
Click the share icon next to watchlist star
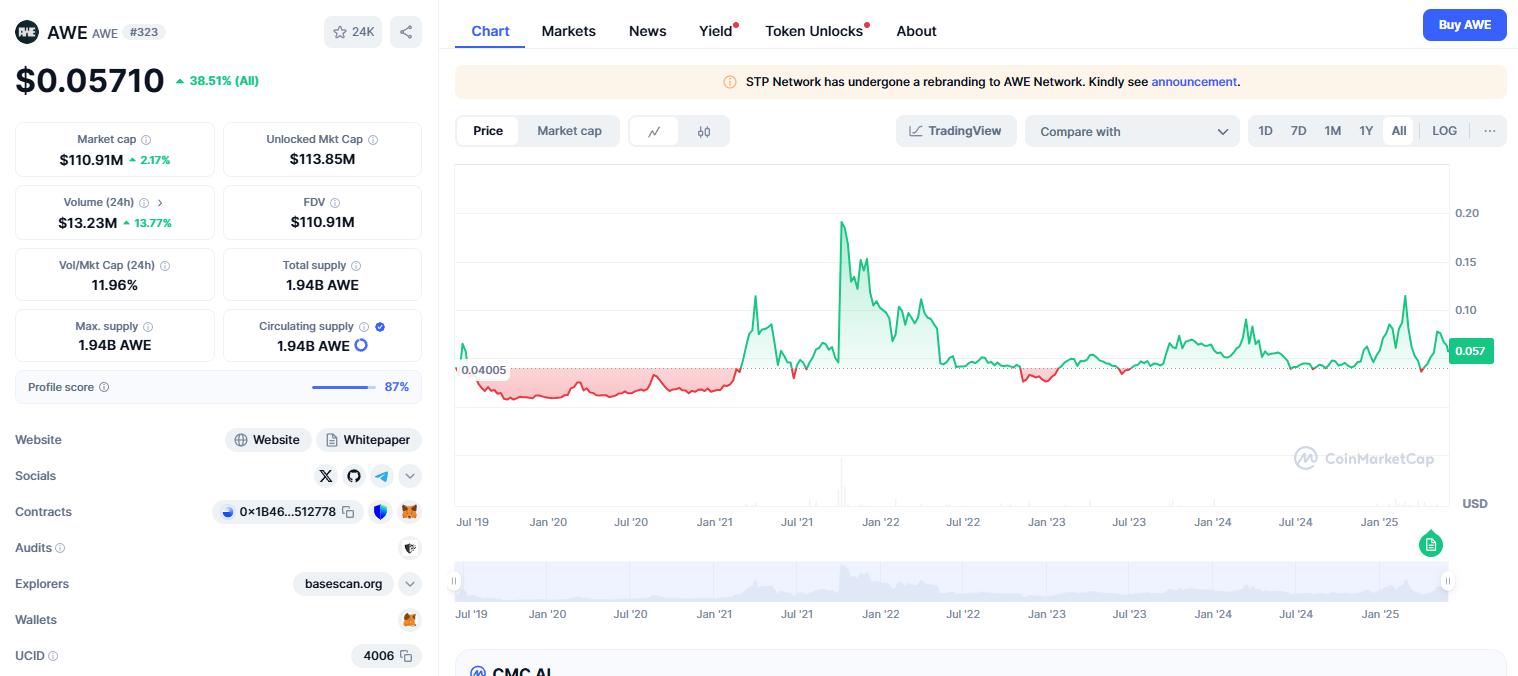[x=406, y=32]
